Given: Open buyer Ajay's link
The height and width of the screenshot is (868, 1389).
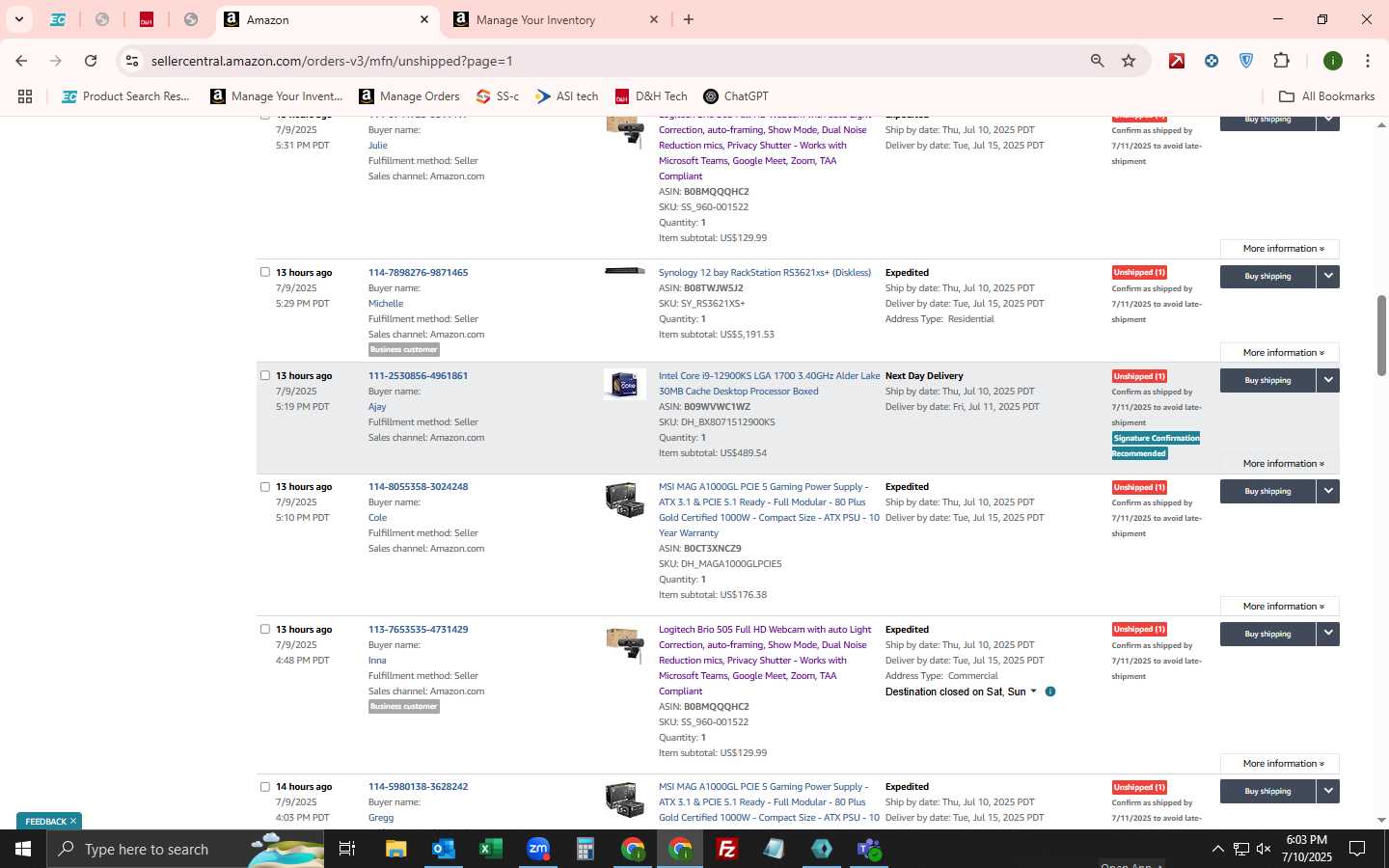Looking at the screenshot, I should (377, 407).
